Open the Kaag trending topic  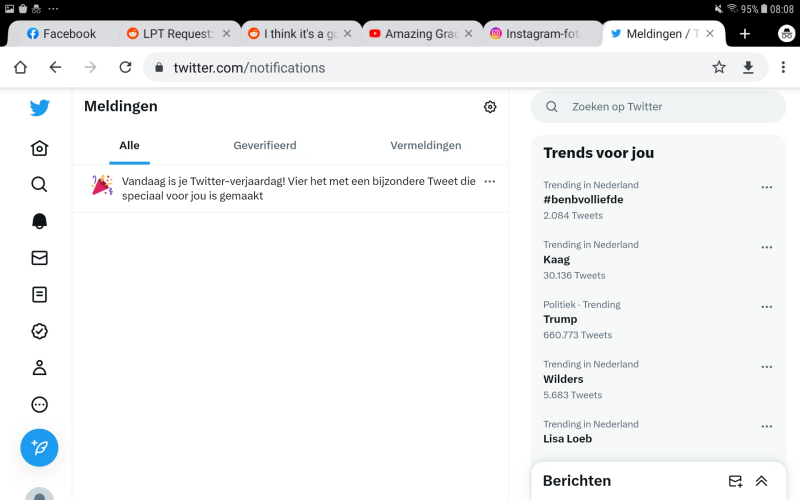coord(557,259)
